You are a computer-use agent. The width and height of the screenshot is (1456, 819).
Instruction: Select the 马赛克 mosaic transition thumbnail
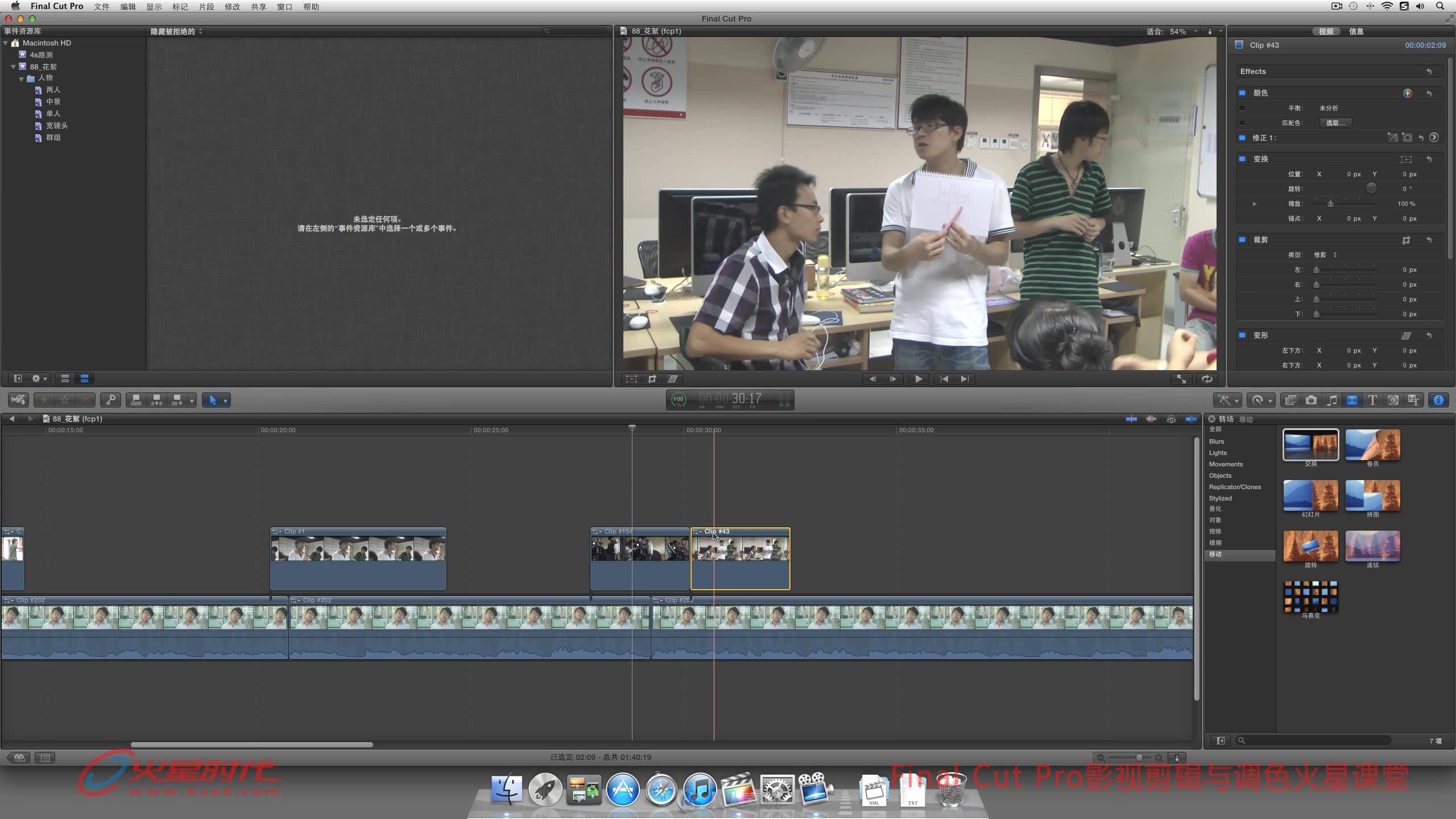[1310, 597]
